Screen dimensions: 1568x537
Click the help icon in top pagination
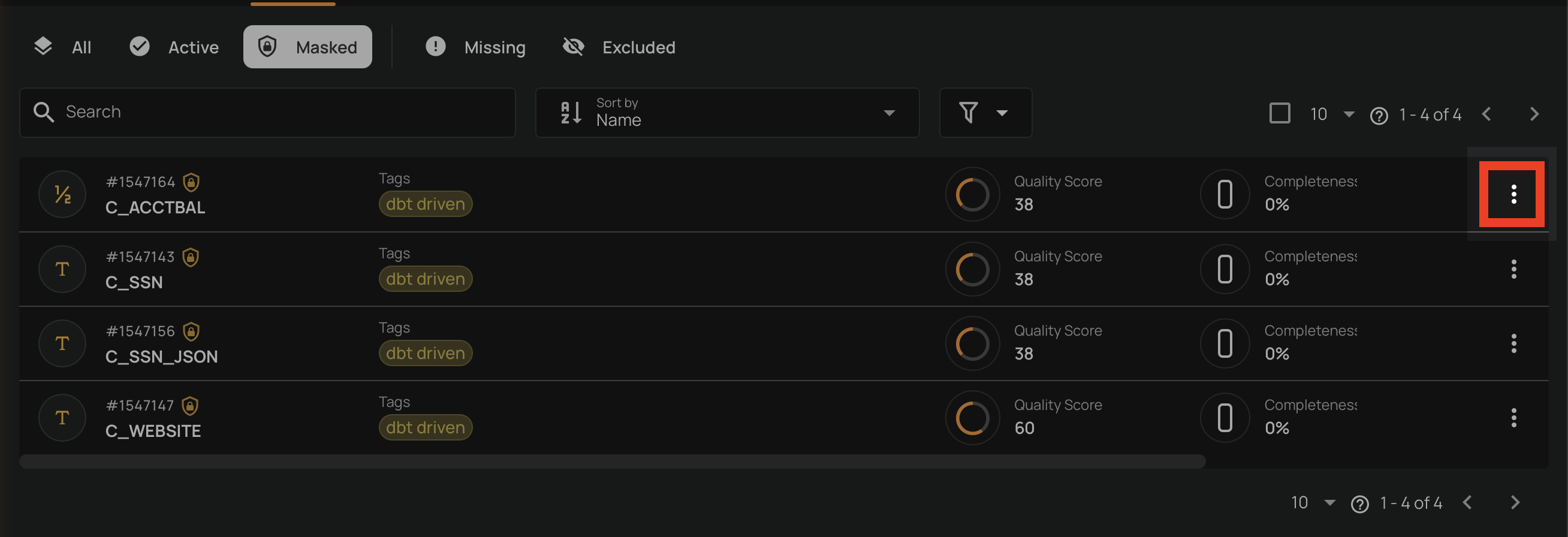(1379, 115)
